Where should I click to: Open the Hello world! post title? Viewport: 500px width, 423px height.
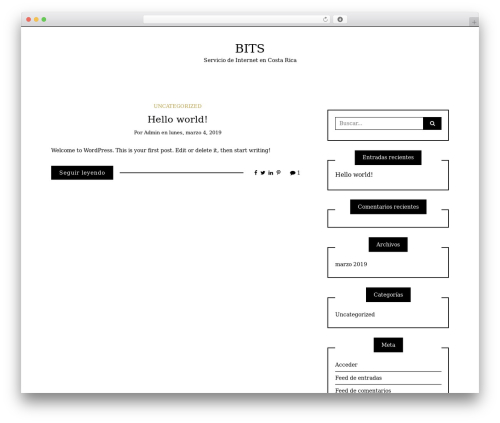178,119
